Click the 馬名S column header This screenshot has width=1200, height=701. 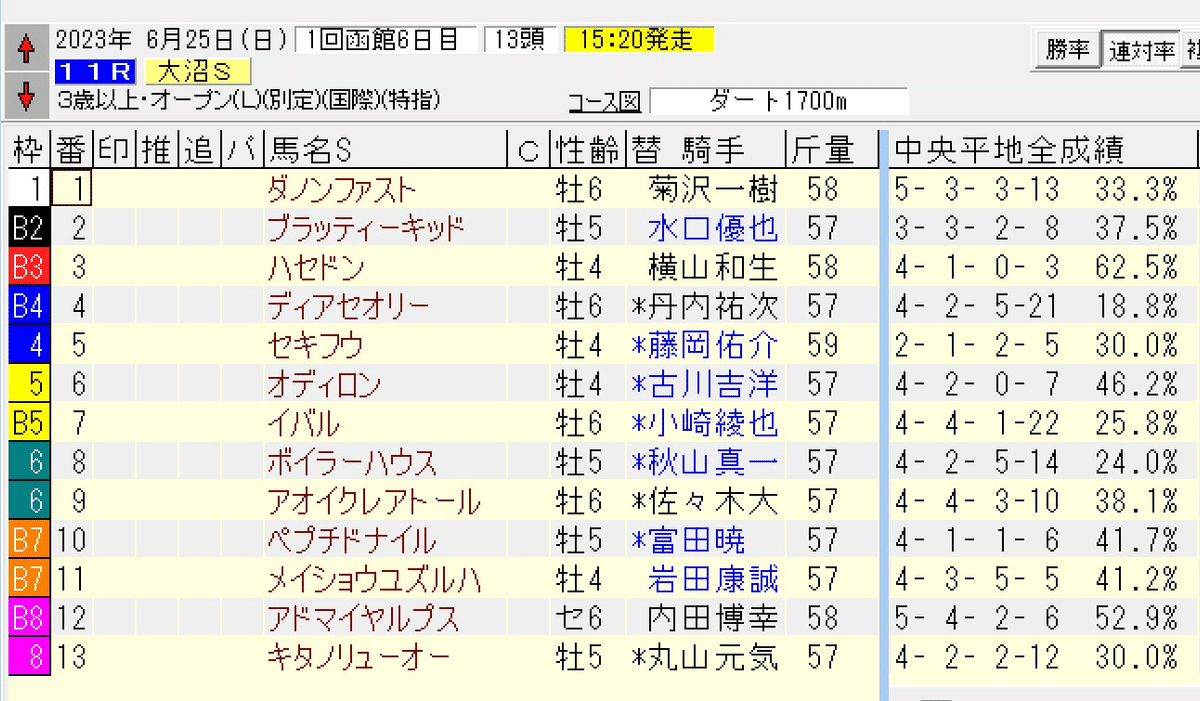pyautogui.click(x=290, y=148)
